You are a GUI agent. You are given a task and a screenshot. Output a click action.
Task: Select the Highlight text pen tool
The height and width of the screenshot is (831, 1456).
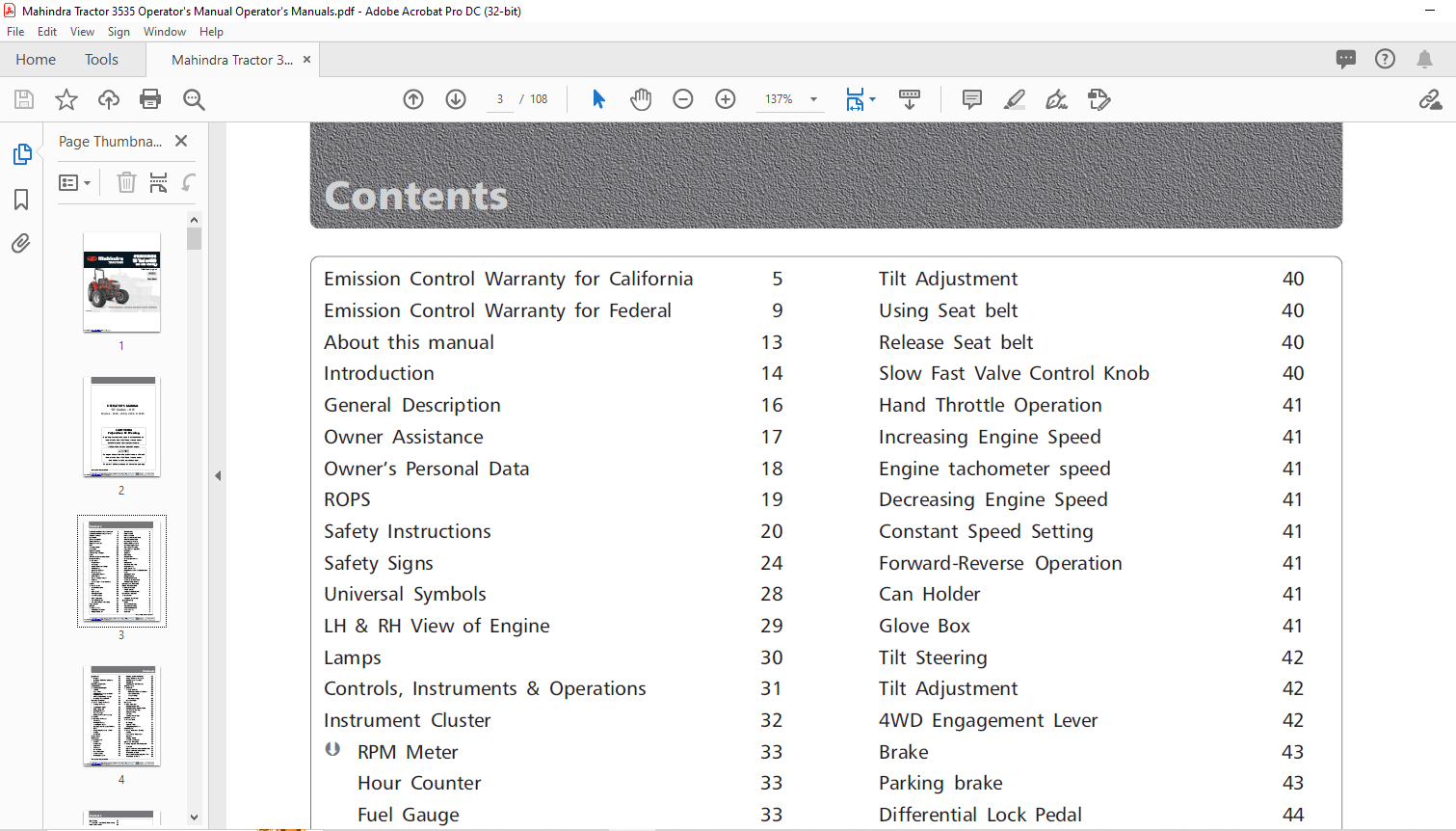click(1015, 99)
